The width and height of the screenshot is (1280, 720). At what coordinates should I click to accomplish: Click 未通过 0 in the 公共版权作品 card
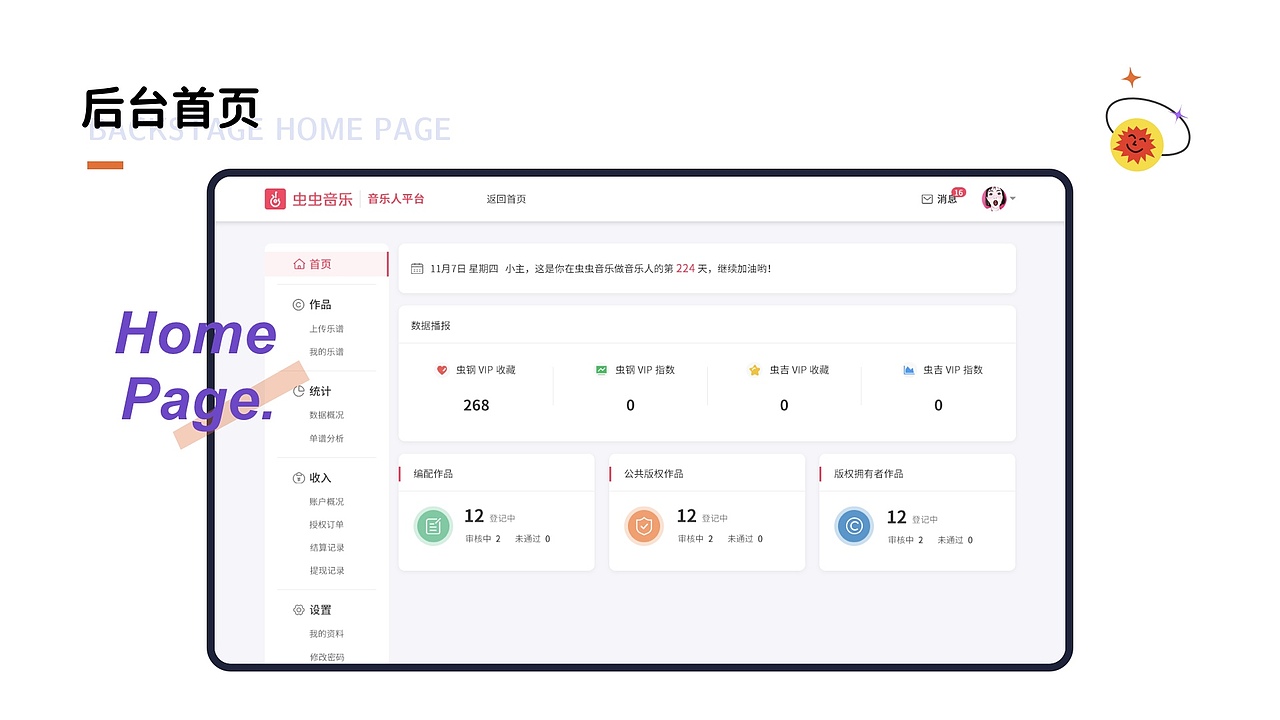click(x=745, y=539)
